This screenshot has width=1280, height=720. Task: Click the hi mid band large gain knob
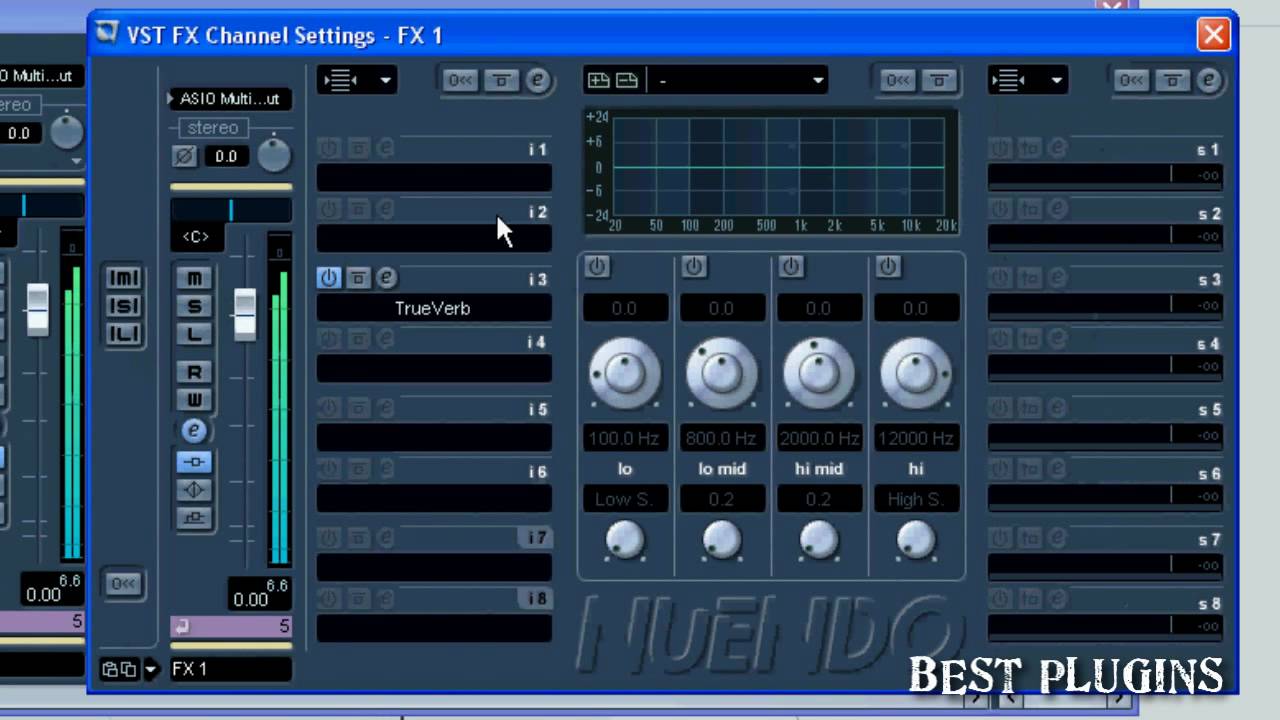[819, 374]
